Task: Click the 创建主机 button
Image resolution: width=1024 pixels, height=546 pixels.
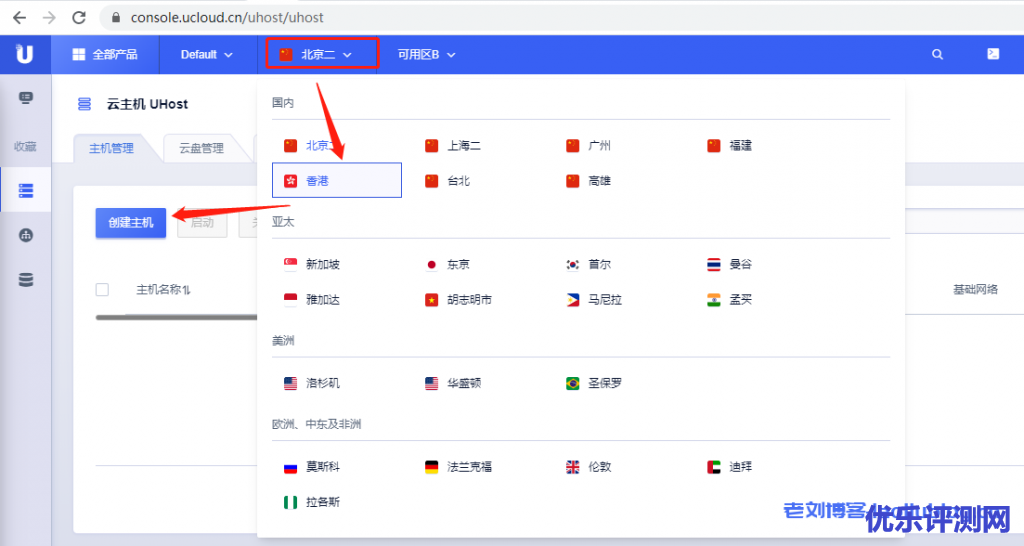Action: pos(131,223)
